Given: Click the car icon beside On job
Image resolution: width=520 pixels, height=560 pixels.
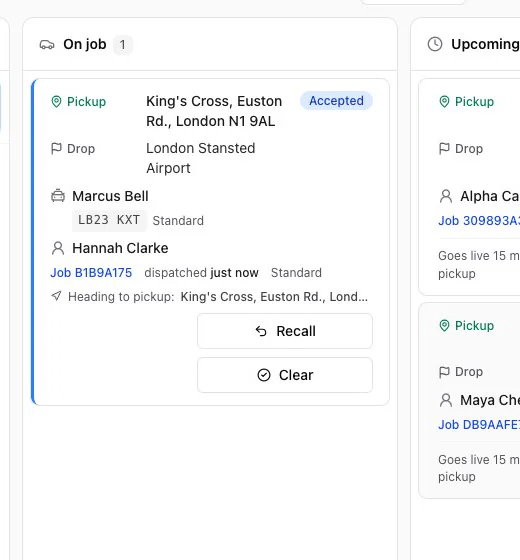Looking at the screenshot, I should 47,45.
